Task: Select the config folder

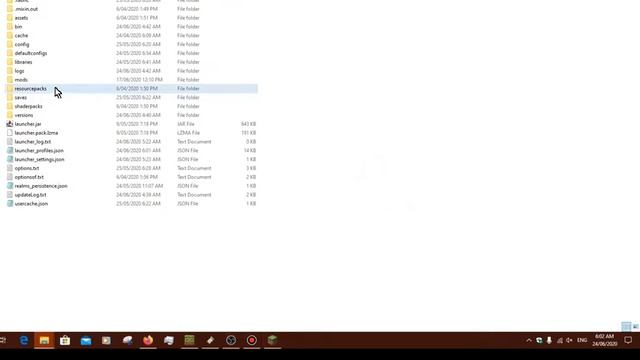Action: pos(22,44)
